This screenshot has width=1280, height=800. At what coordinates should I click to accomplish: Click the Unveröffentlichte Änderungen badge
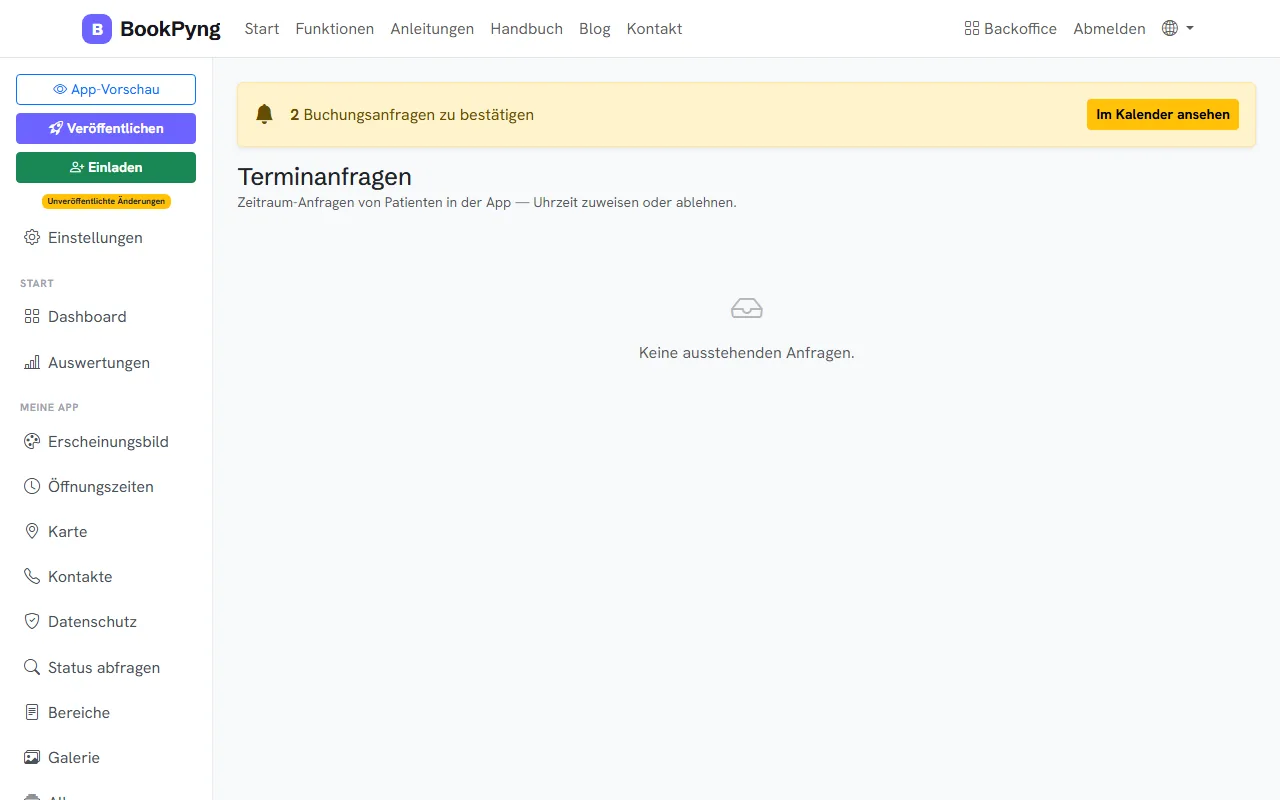tap(106, 201)
